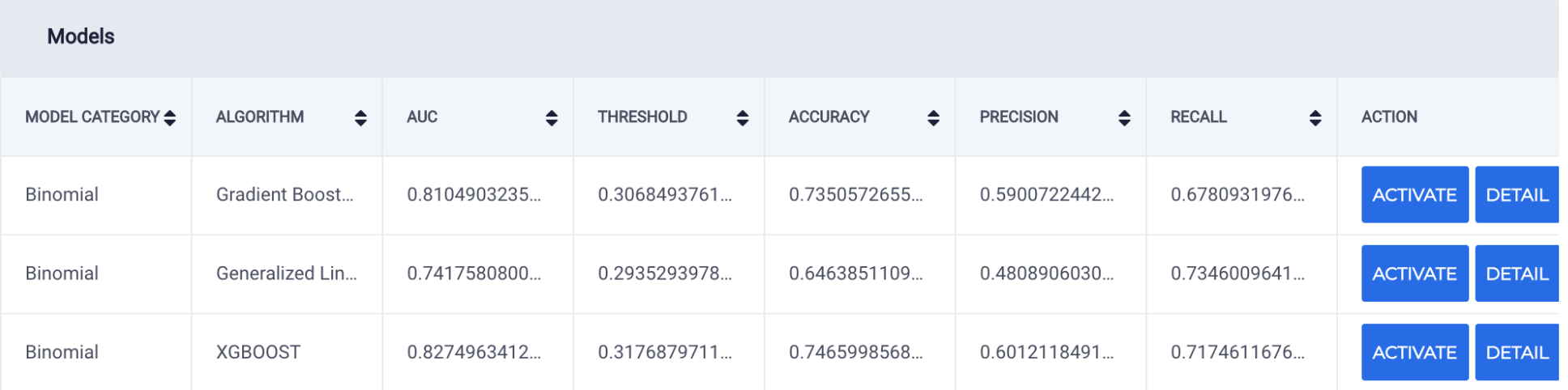Viewport: 1568px width, 390px height.
Task: Click the Gradient Boost algorithm cell
Action: 287,195
